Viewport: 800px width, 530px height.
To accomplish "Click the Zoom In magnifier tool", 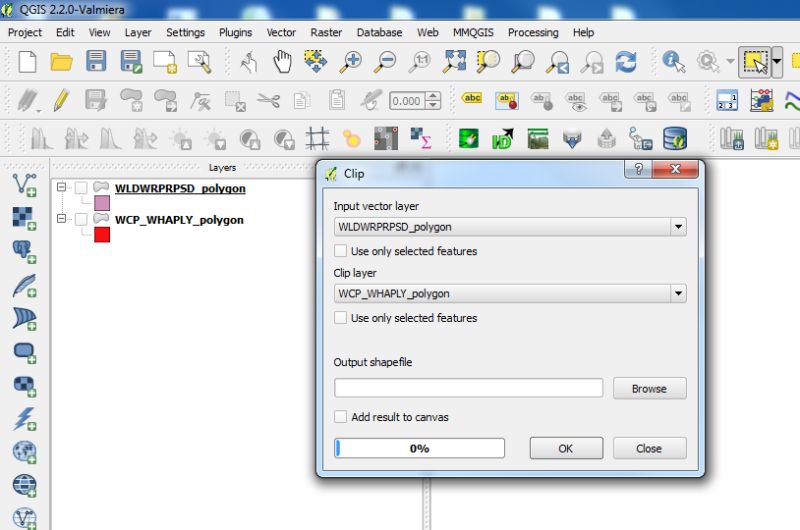I will [x=351, y=62].
